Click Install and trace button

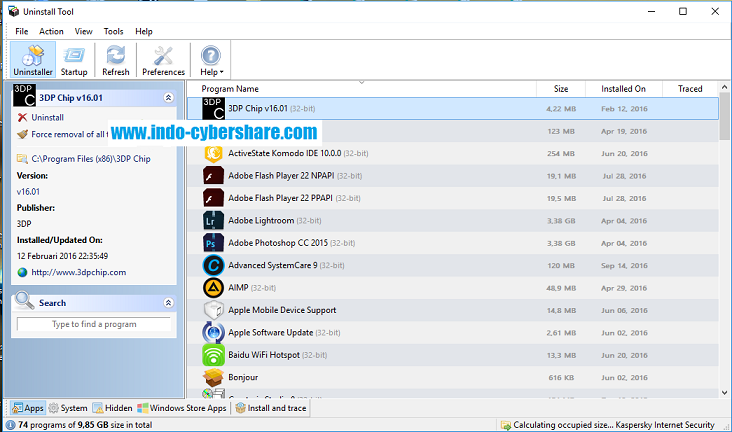pos(271,408)
